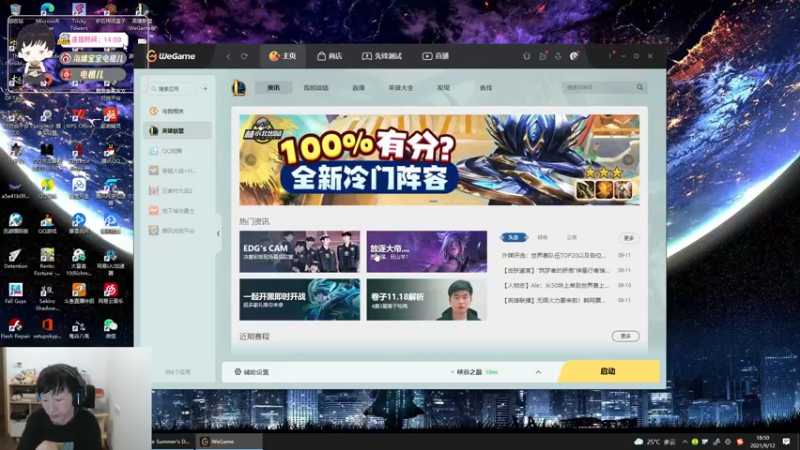The height and width of the screenshot is (450, 800).
Task: Select the active banner indicator dot
Action: tap(433, 201)
